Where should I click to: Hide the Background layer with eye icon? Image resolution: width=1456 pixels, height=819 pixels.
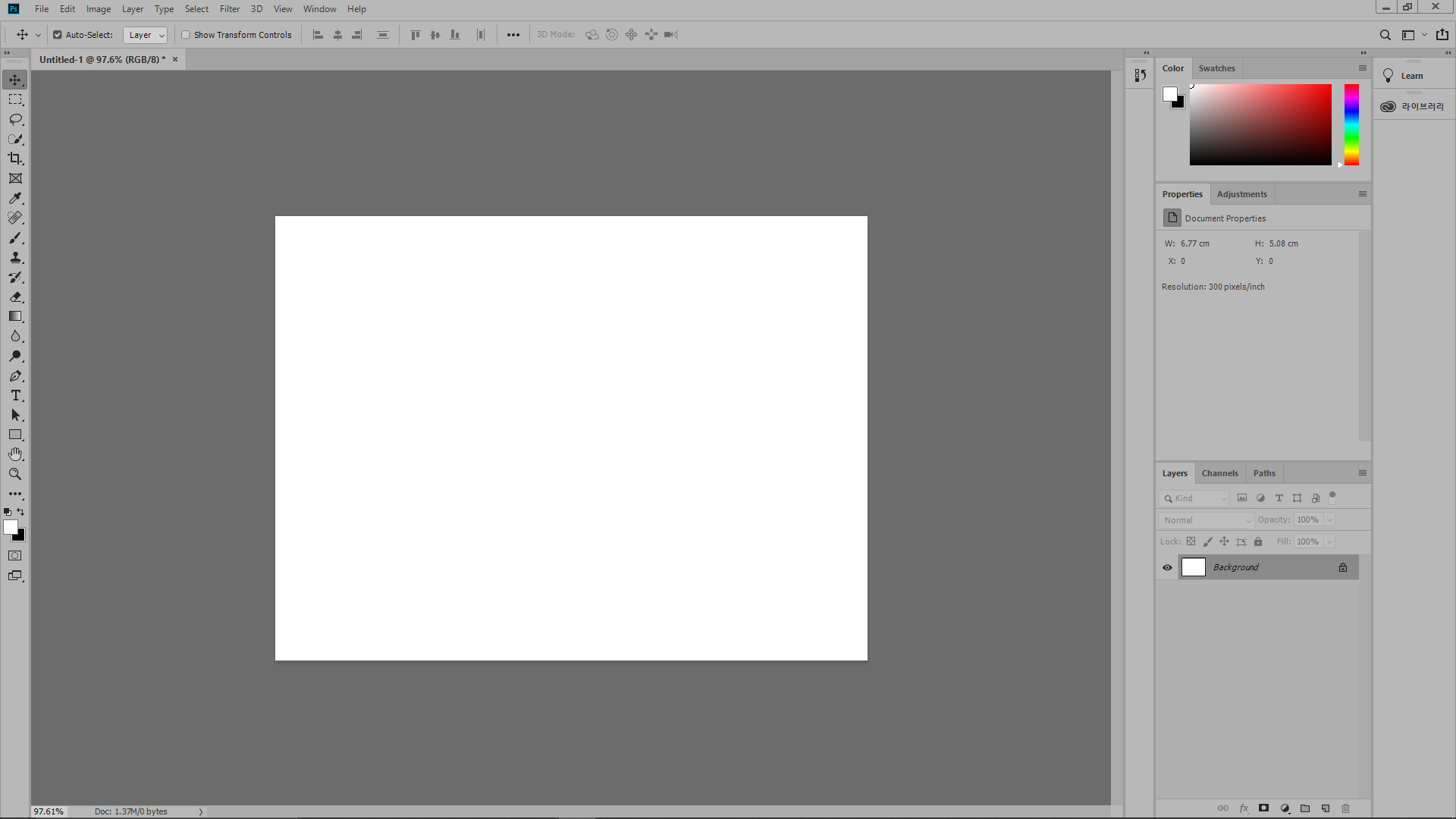pos(1168,567)
